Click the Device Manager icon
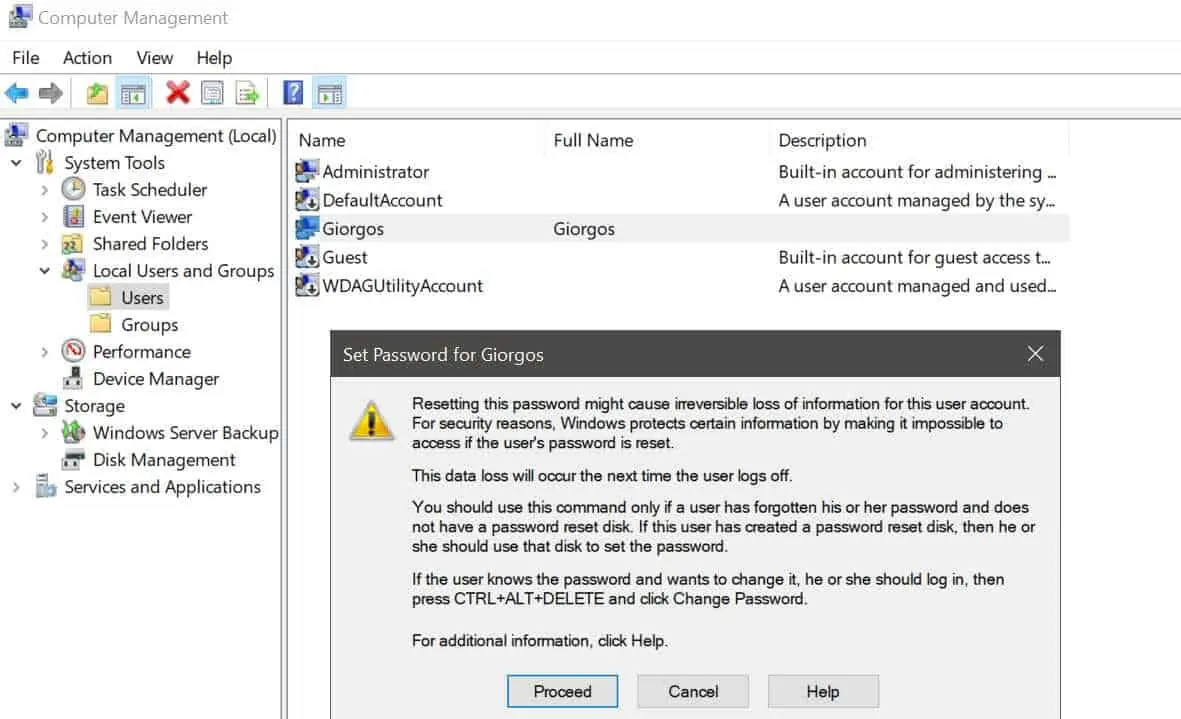Image resolution: width=1181 pixels, height=719 pixels. (x=73, y=378)
